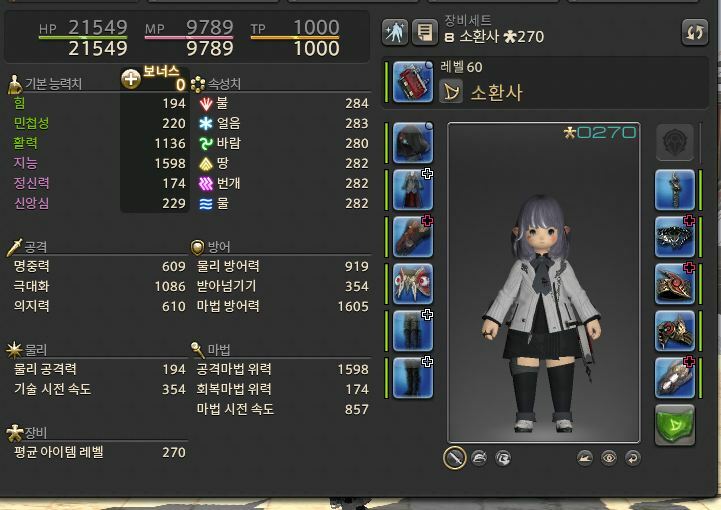This screenshot has height=510, width=721.
Task: Select the dark trousers legs slot
Action: pyautogui.click(x=413, y=331)
